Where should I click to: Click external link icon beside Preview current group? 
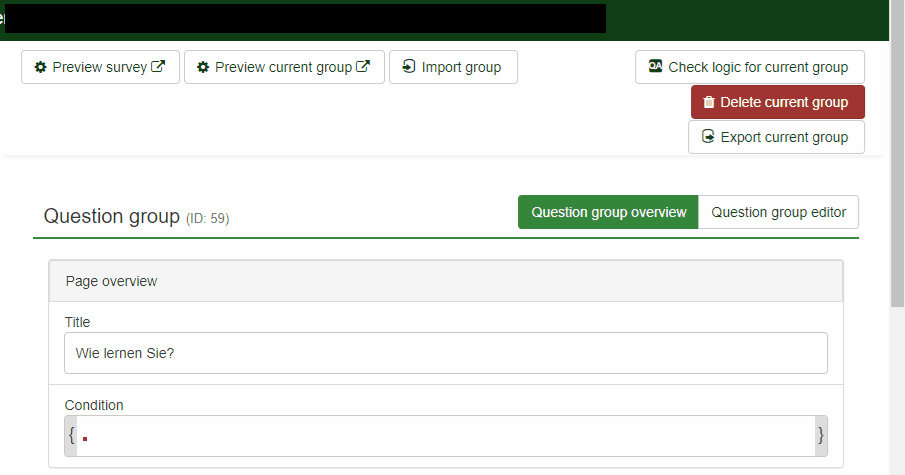tap(362, 66)
